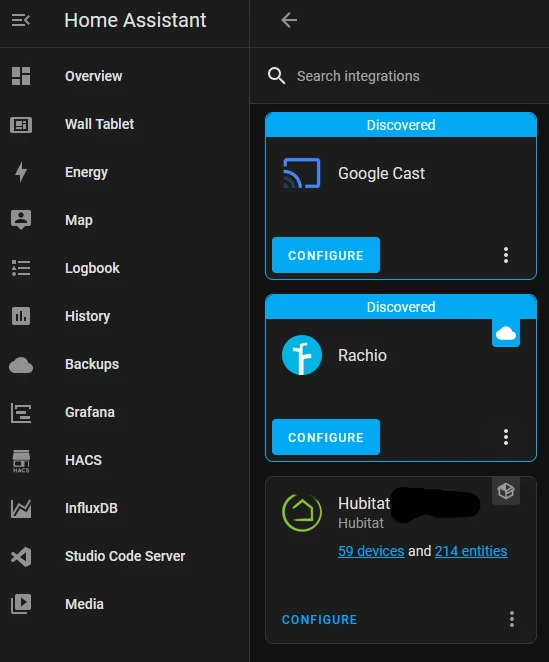Click the Google Cast logo

(x=302, y=173)
